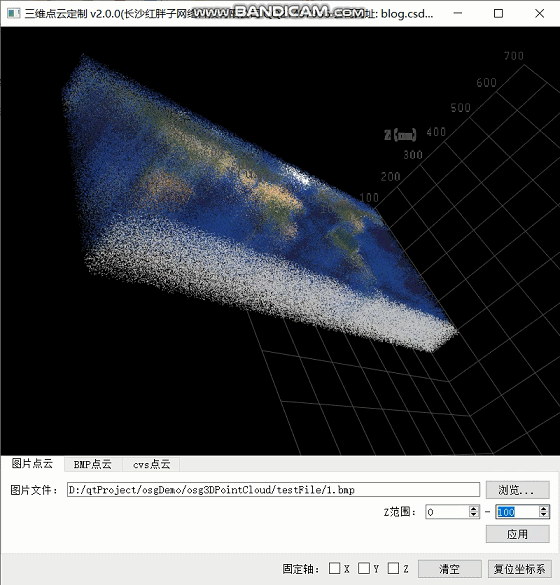This screenshot has height=585, width=560.
Task: Click the 清空 clear button
Action: coord(450,569)
